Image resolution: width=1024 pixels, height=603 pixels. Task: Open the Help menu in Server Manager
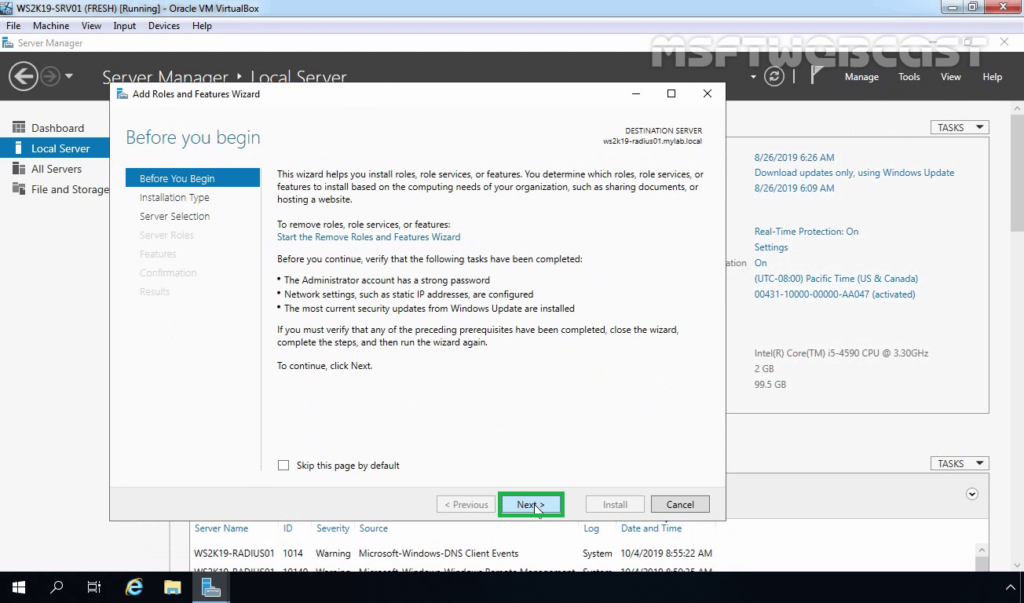tap(992, 76)
